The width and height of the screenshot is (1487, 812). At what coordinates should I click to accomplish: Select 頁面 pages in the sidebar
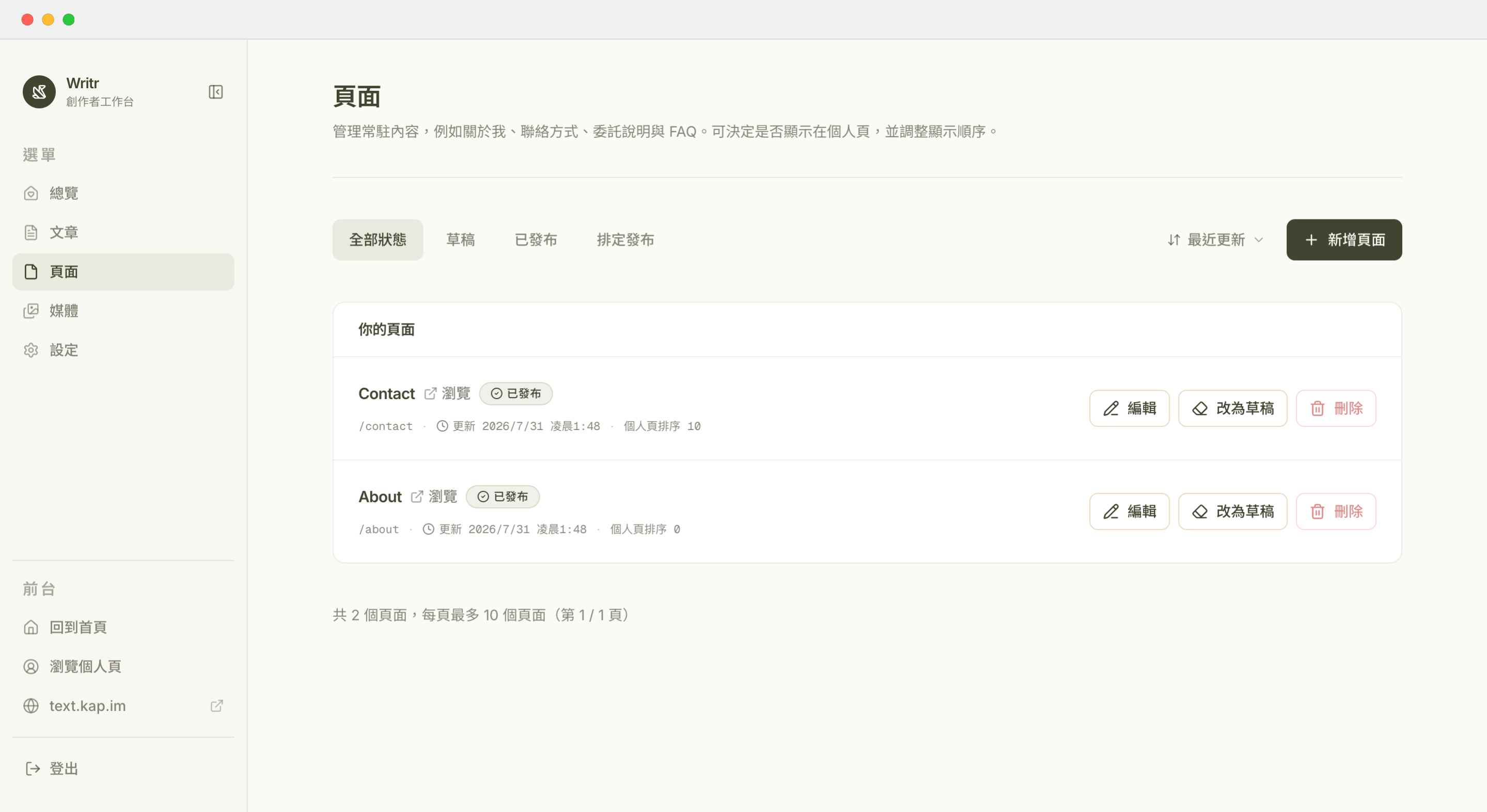(x=123, y=271)
